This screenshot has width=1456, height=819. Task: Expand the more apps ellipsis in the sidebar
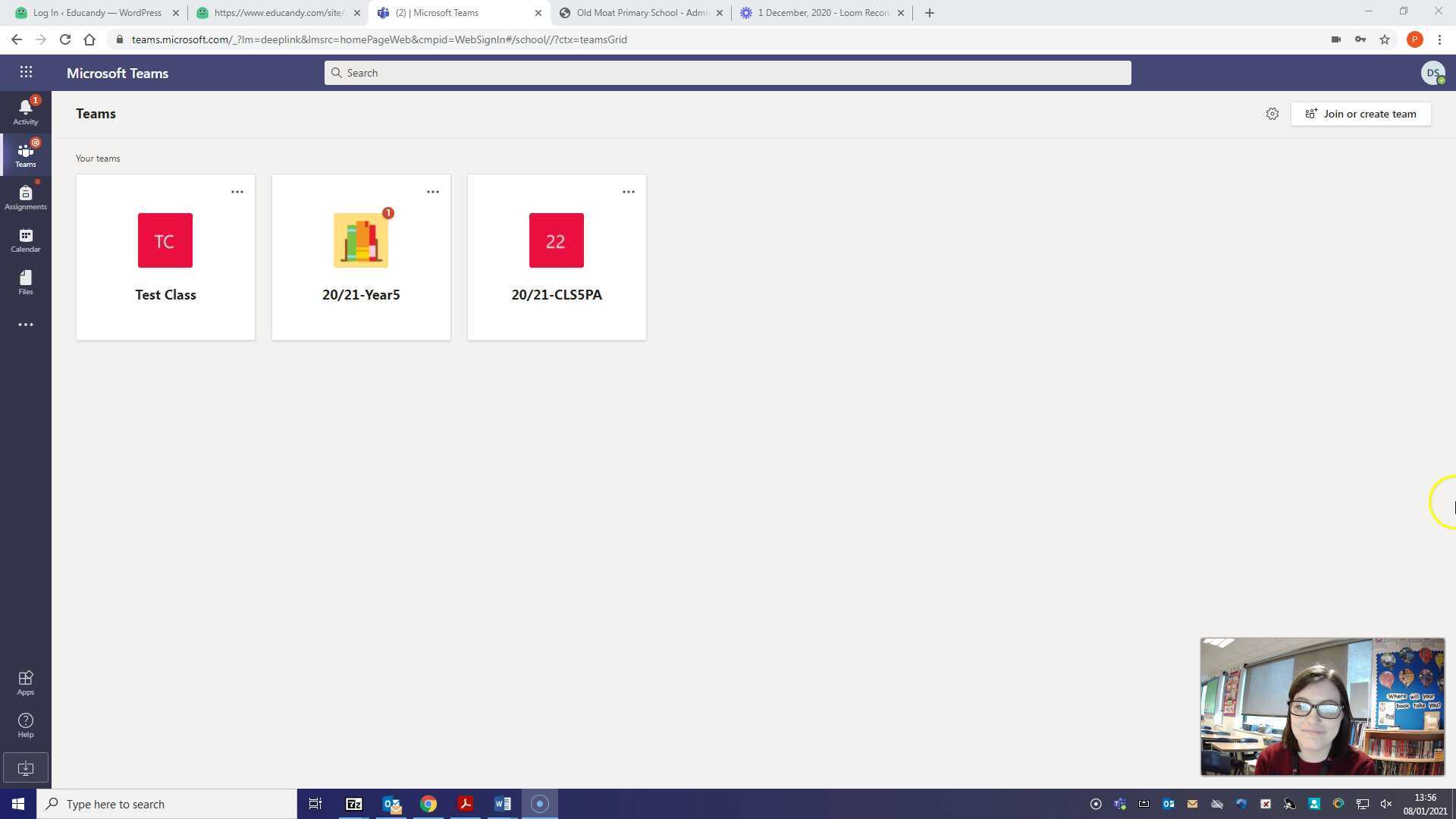click(x=25, y=325)
